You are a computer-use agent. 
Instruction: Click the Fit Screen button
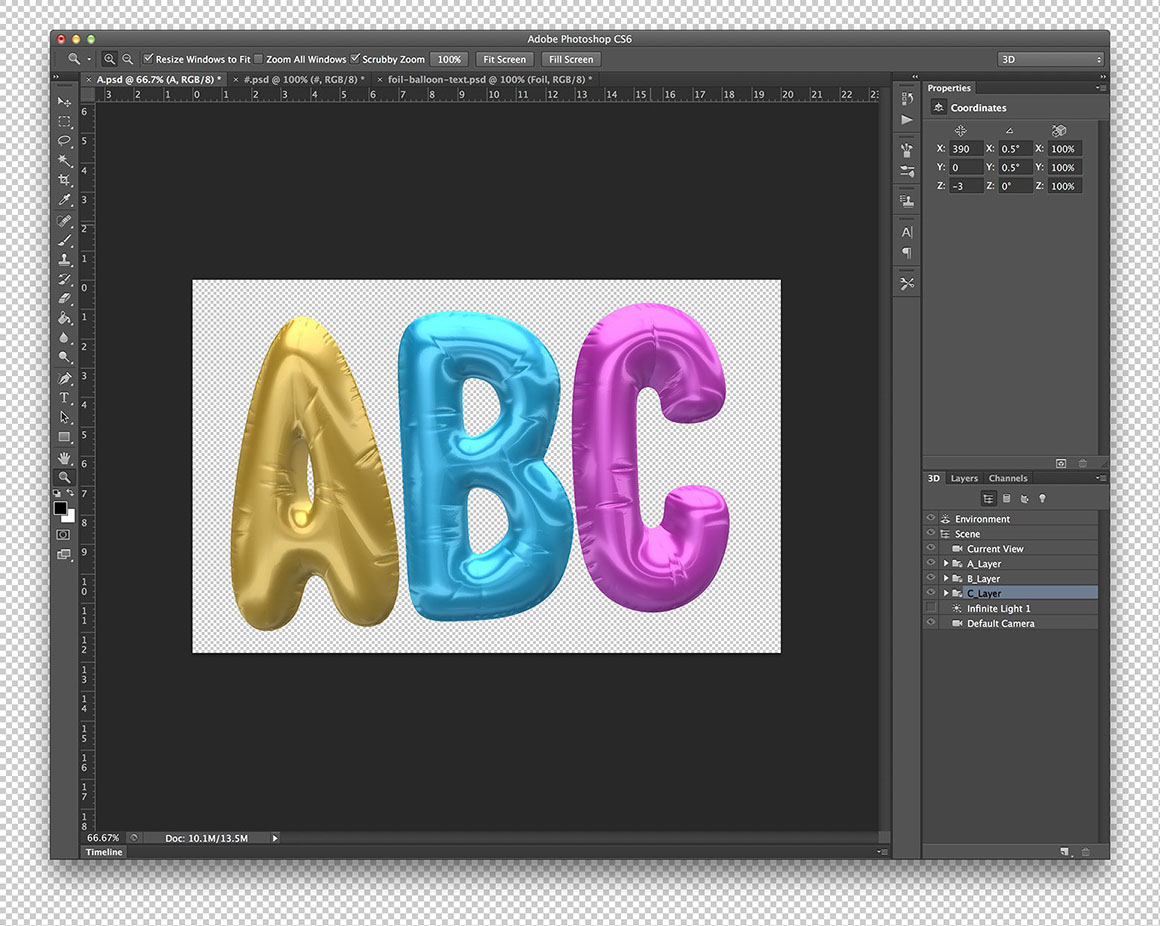(x=504, y=59)
